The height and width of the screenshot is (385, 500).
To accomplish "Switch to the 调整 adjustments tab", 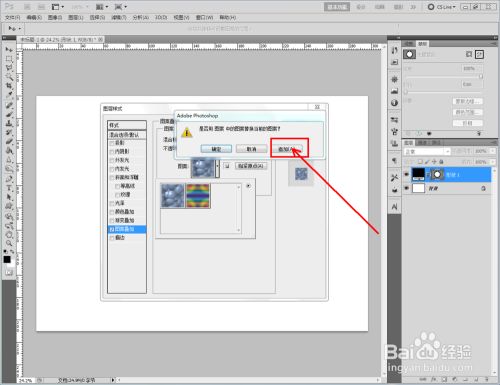I will [409, 44].
